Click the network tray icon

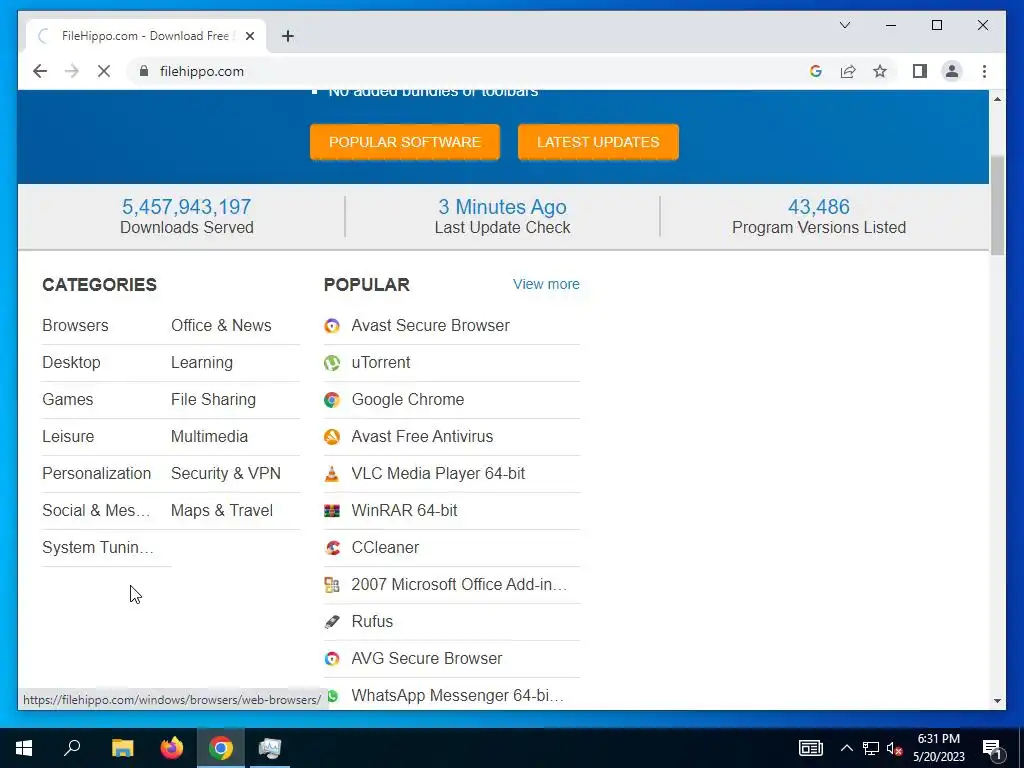pos(871,748)
